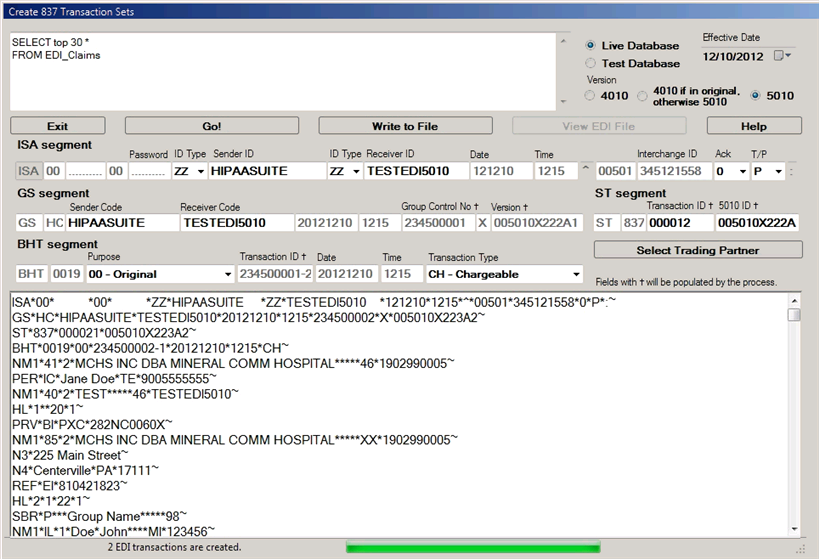Screen dimensions: 819x559
Task: Select the Live Database radio button
Action: (x=591, y=46)
